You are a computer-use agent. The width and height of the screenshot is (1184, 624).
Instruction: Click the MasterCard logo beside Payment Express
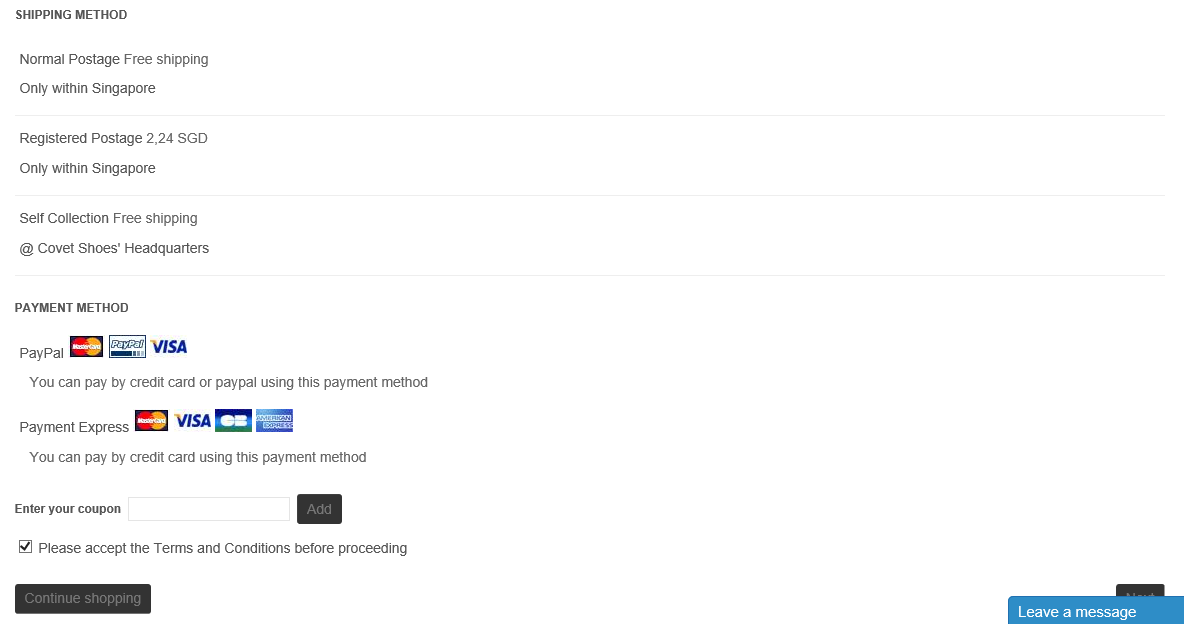pyautogui.click(x=151, y=421)
